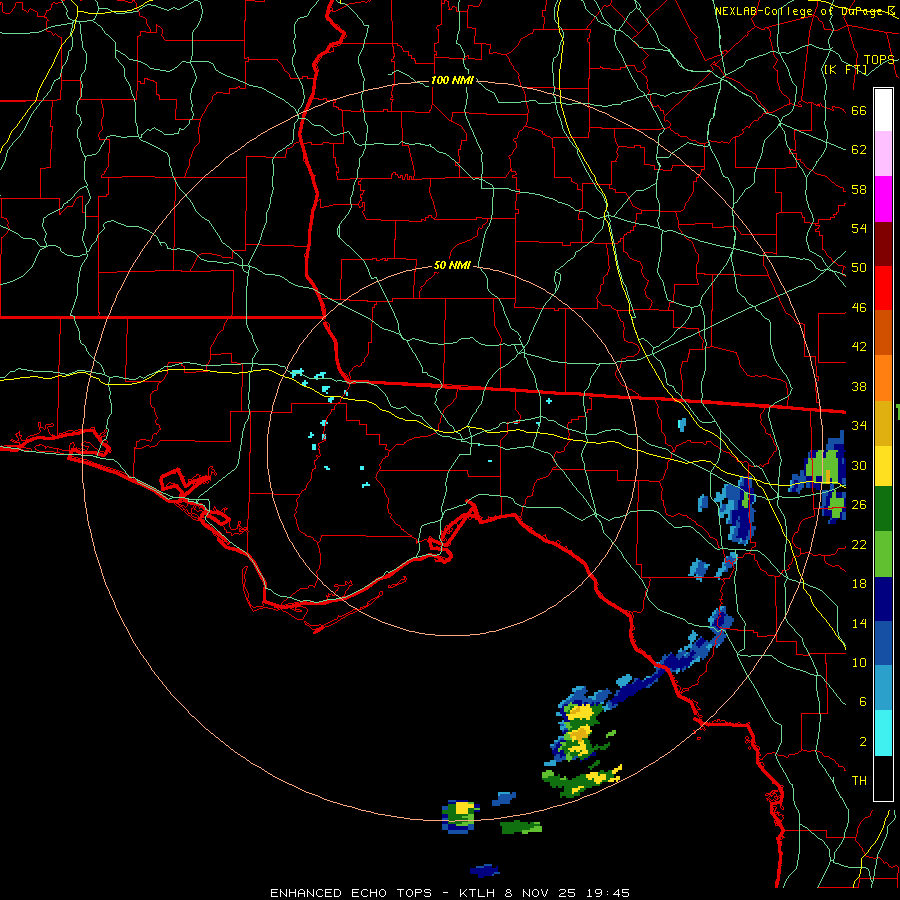This screenshot has width=900, height=900.
Task: Click the medium blue legend swatch
Action: tap(883, 643)
